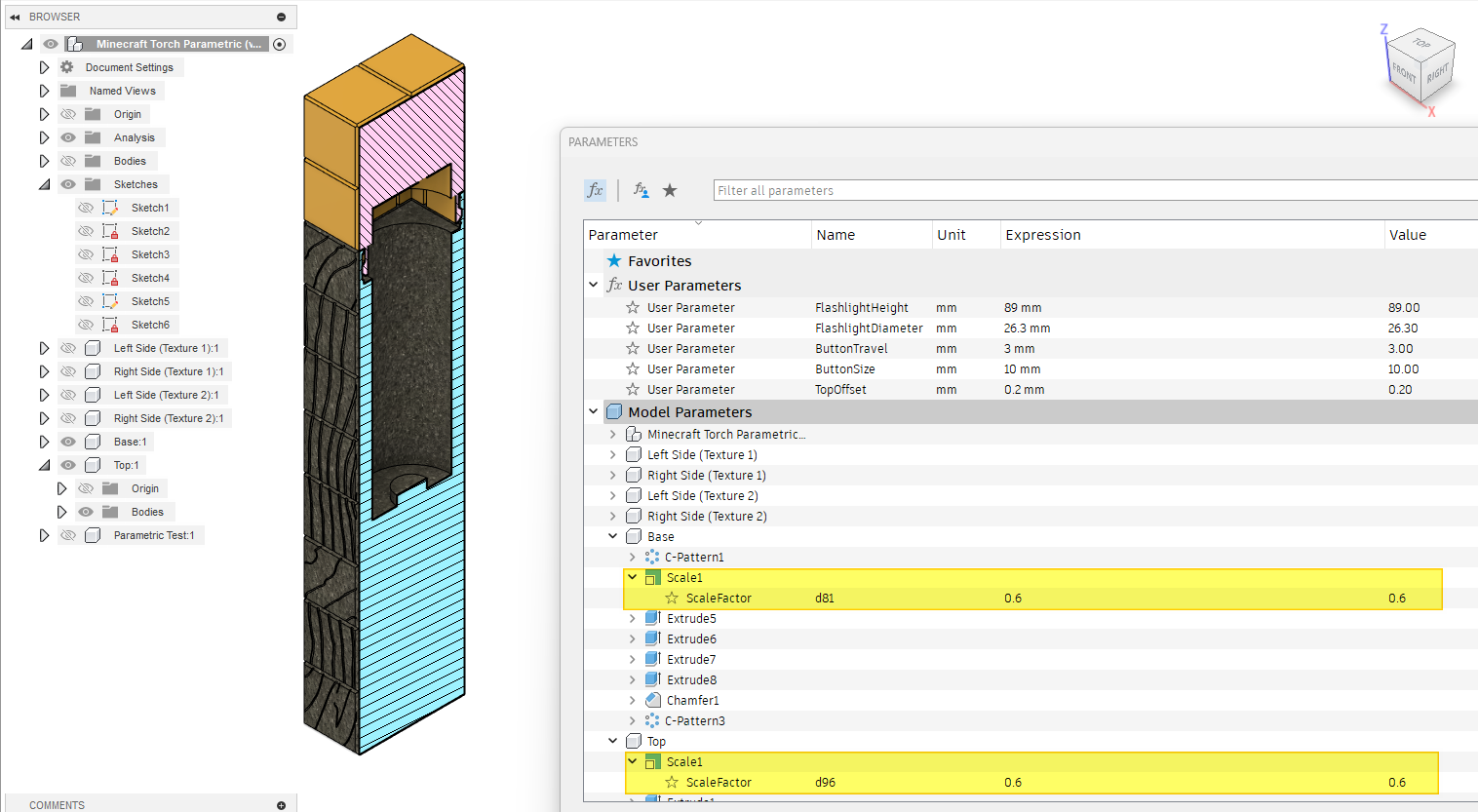Edit the FlashlightHeight expression 89 mm
The width and height of the screenshot is (1478, 812).
[1023, 307]
